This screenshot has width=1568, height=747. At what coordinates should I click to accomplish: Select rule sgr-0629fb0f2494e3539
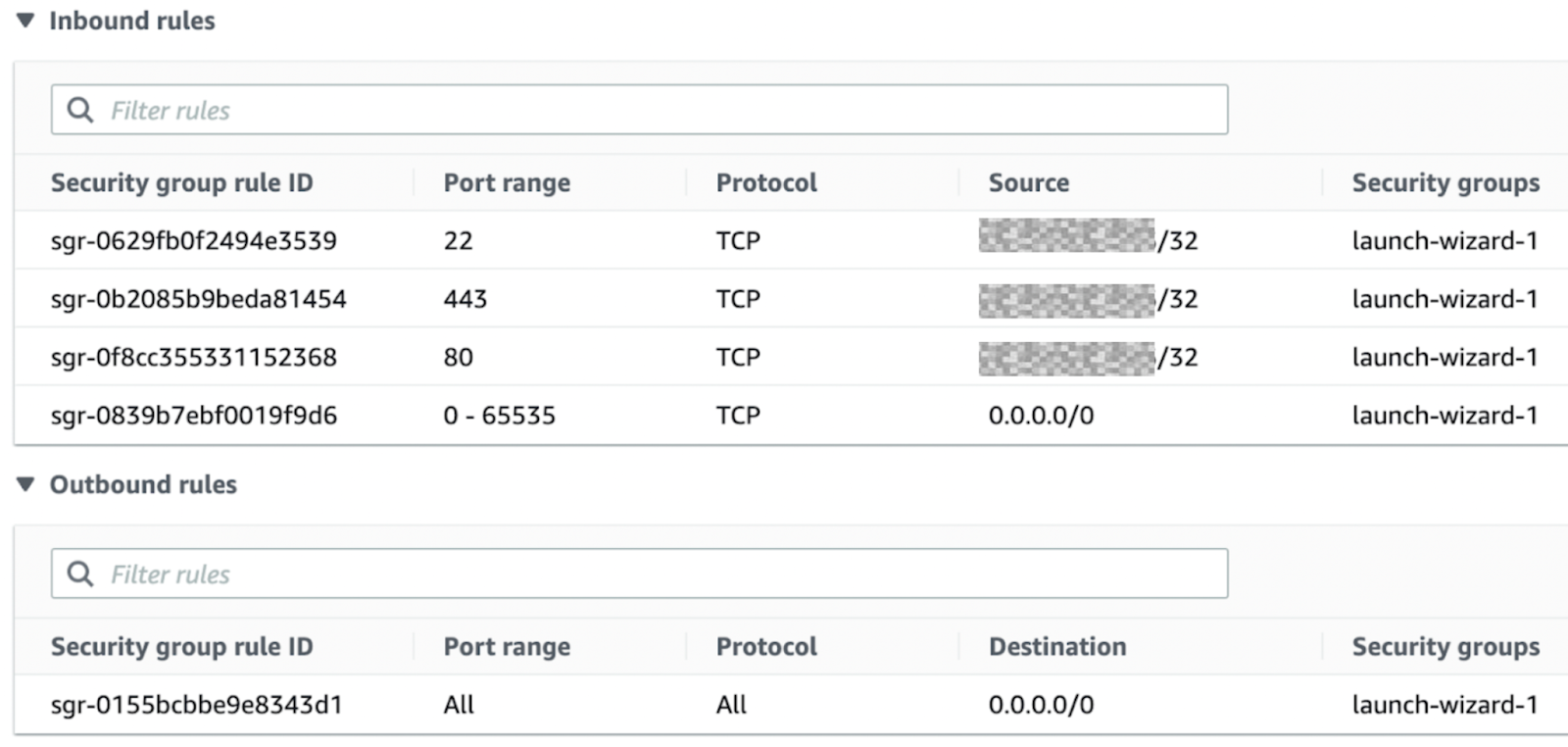click(194, 241)
